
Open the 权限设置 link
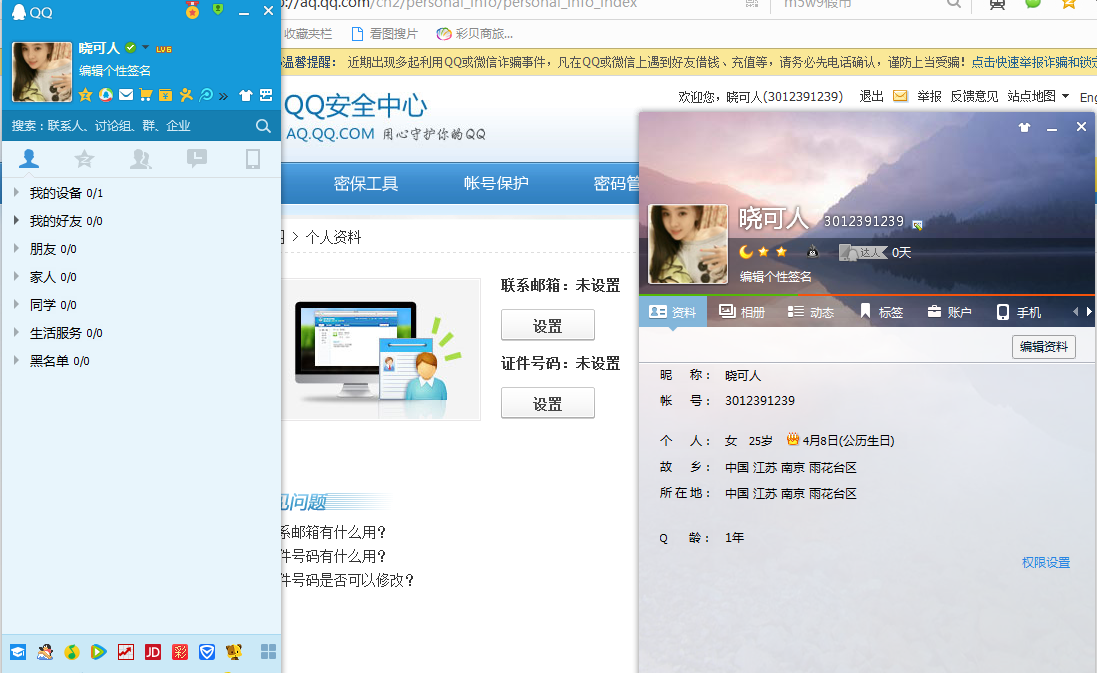point(1046,562)
